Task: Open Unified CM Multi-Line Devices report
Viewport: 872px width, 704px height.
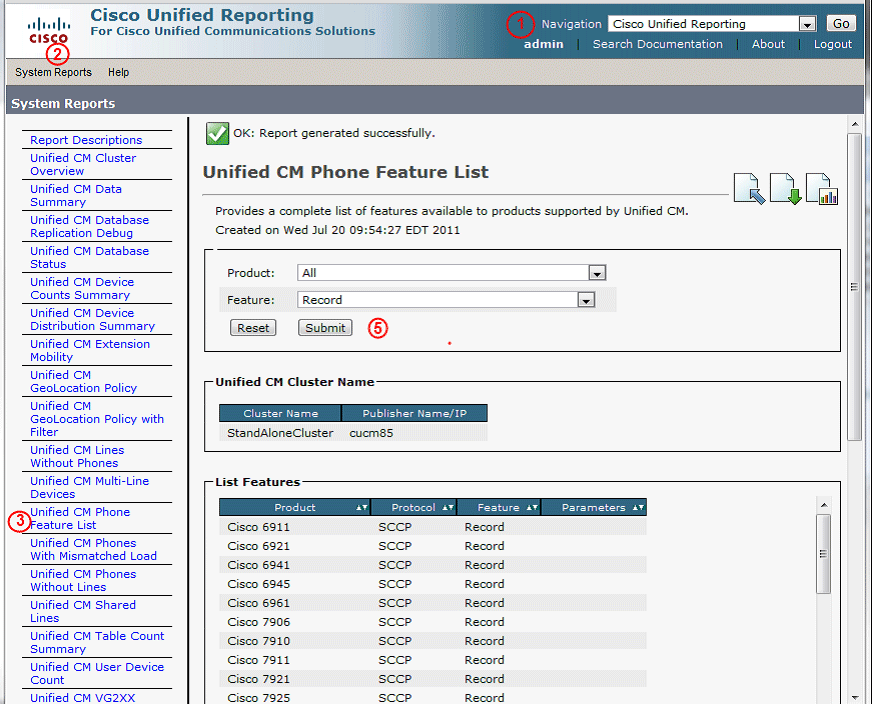Action: pos(90,488)
